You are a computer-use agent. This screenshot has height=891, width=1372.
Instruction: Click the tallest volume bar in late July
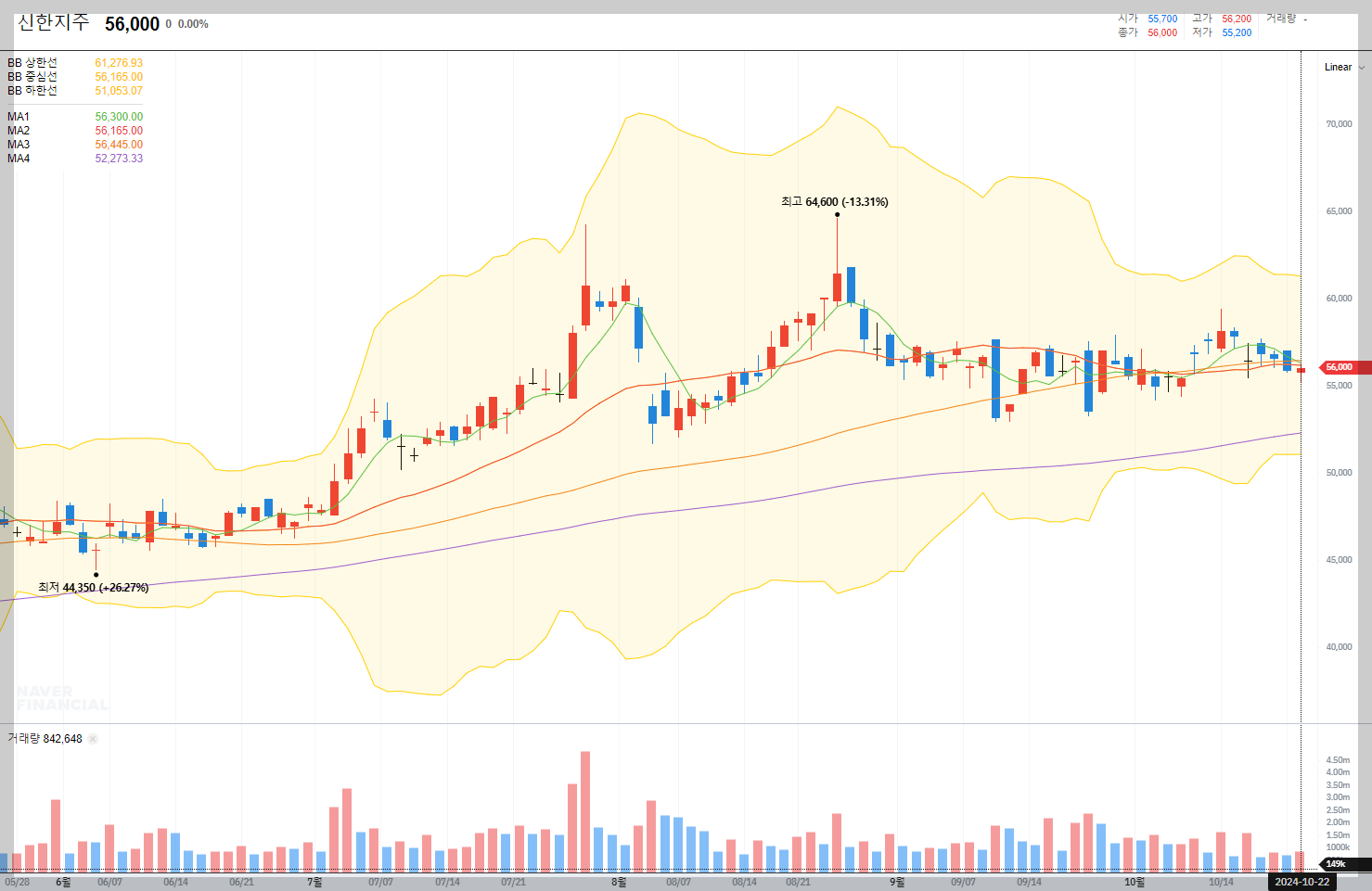click(585, 811)
